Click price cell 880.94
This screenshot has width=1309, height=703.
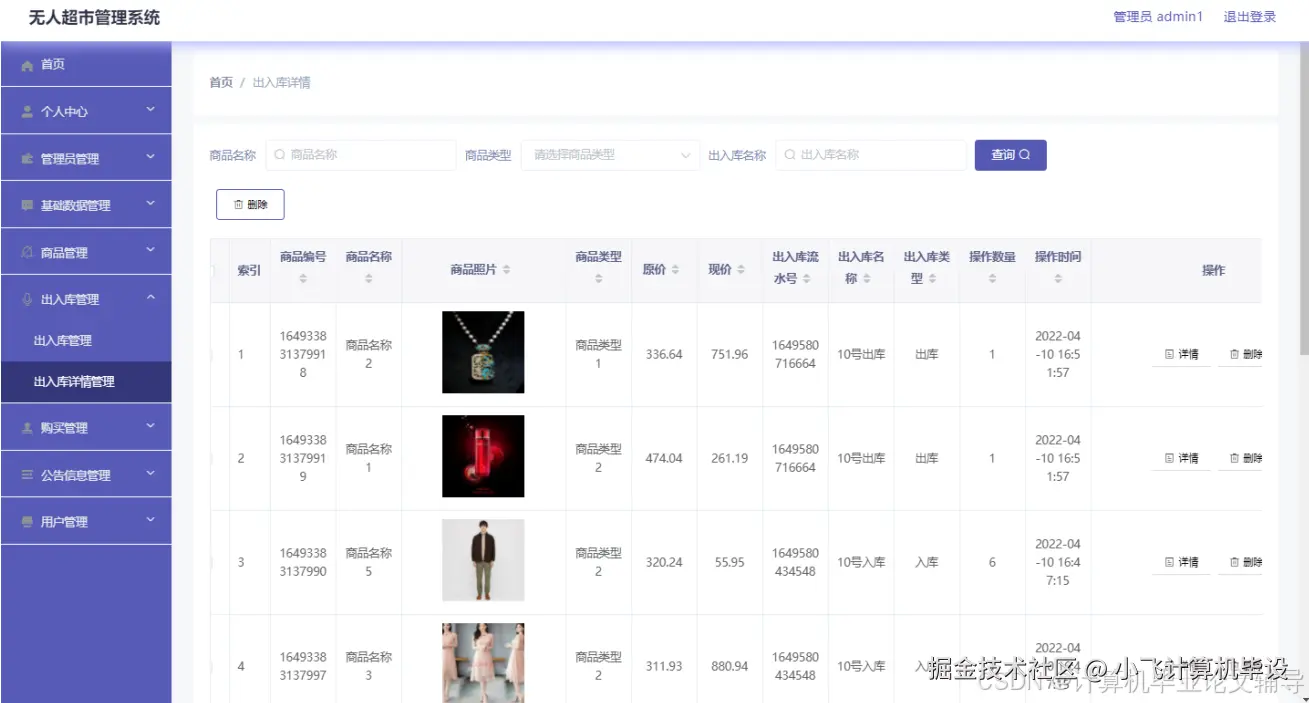click(729, 666)
